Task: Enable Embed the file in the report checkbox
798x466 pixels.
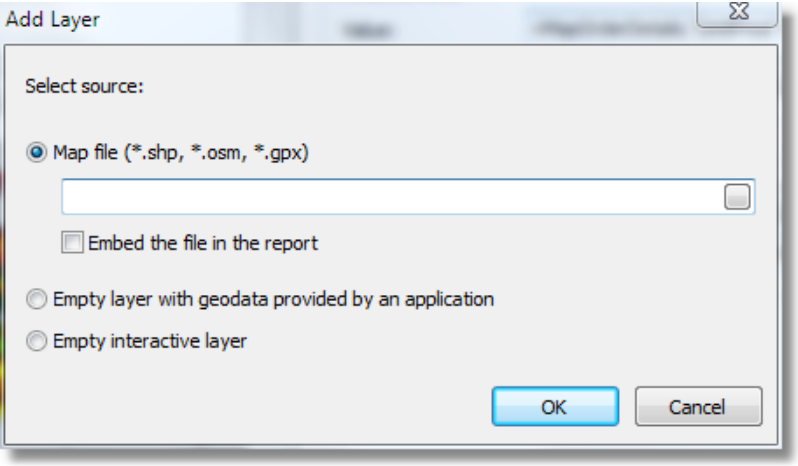Action: (72, 242)
